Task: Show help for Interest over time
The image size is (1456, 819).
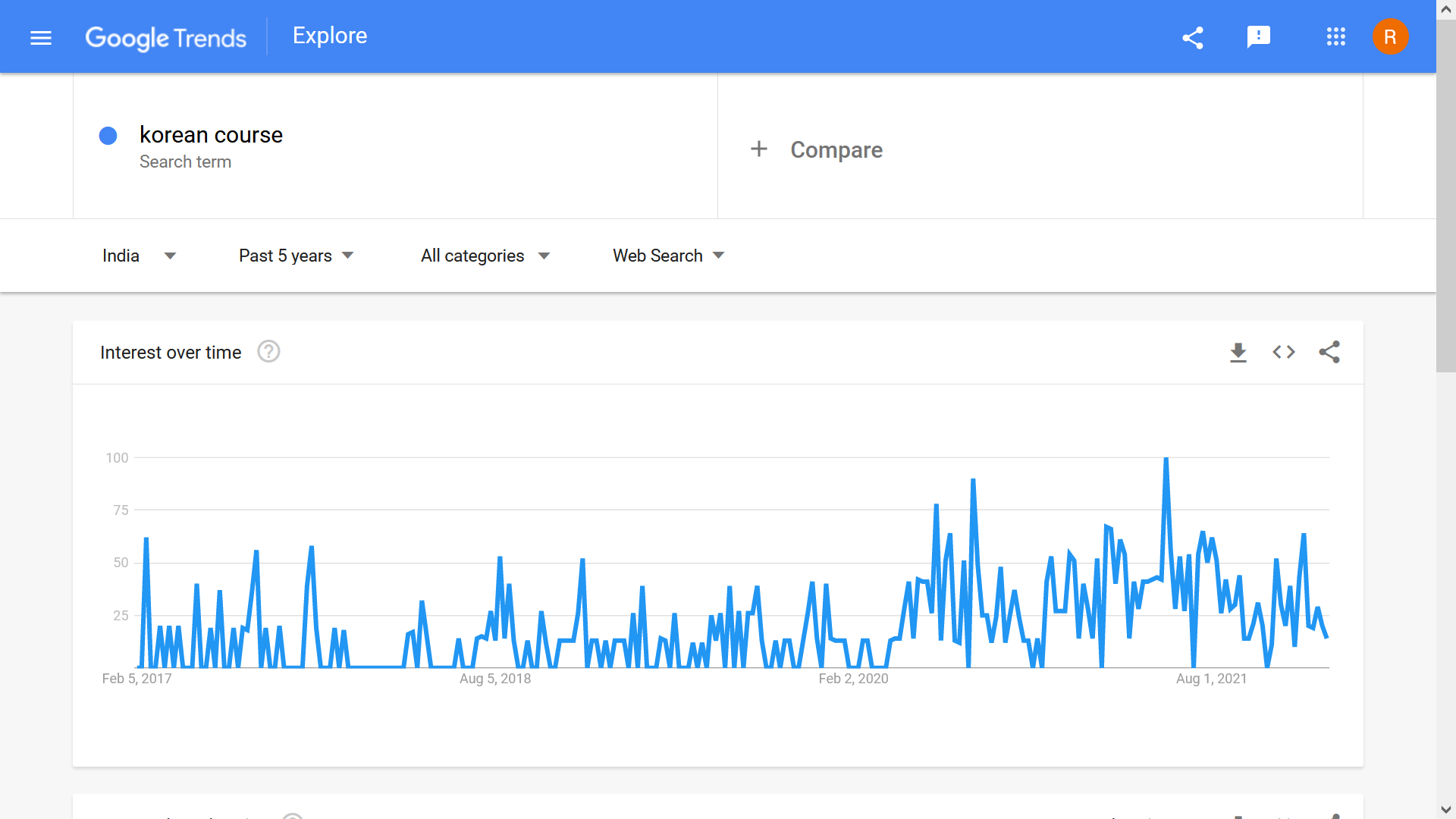Action: pos(268,352)
